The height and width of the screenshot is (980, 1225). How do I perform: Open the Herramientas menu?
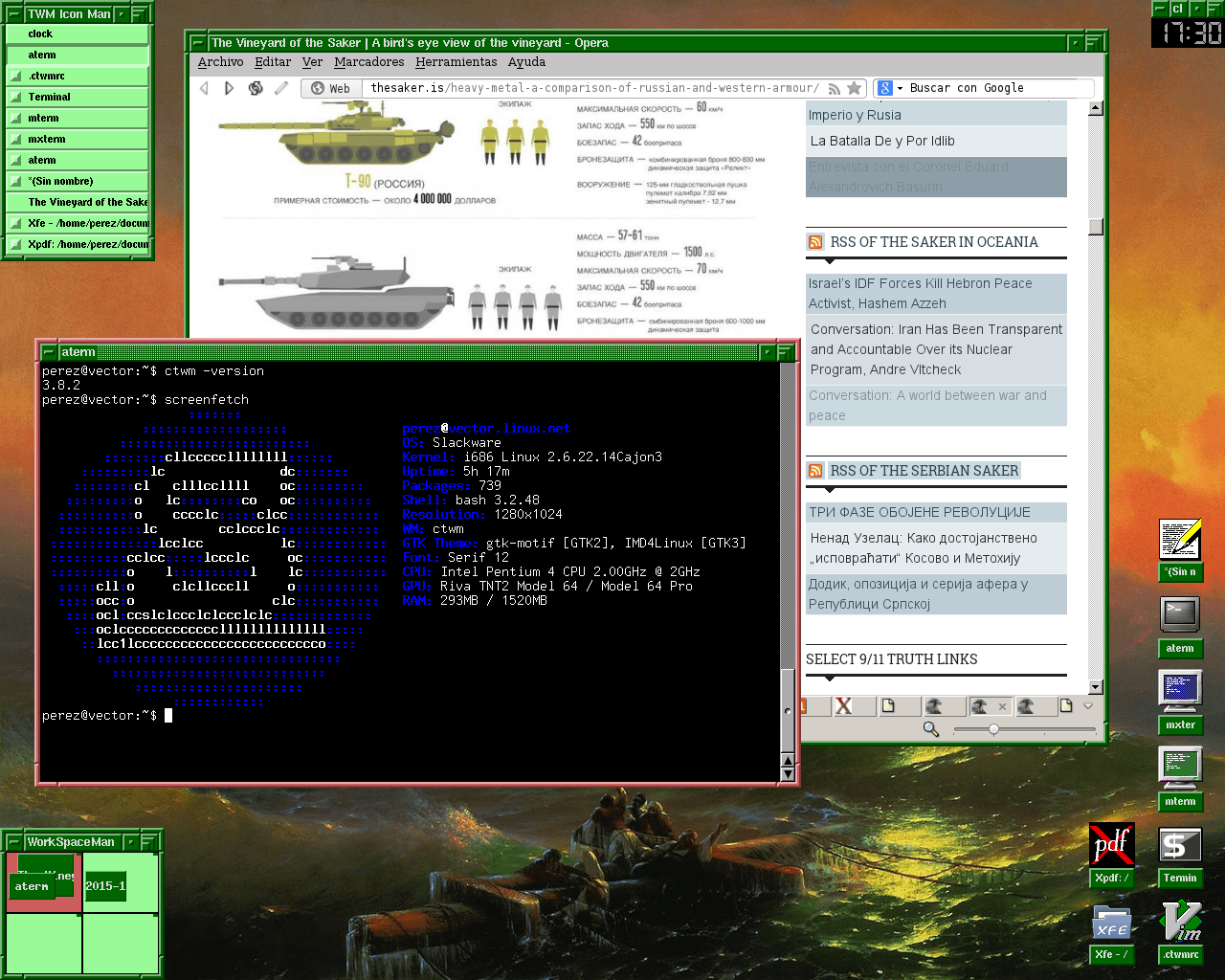coord(457,62)
